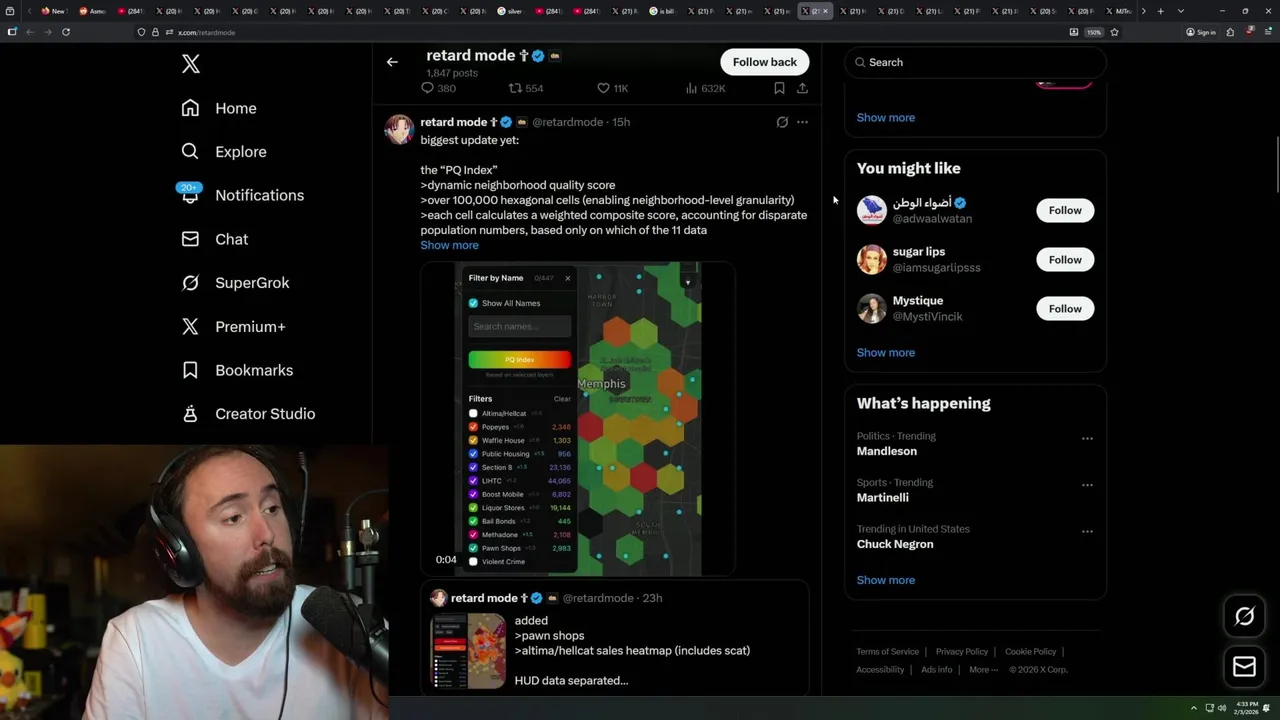Select Notifications in navigation menu

[x=260, y=195]
